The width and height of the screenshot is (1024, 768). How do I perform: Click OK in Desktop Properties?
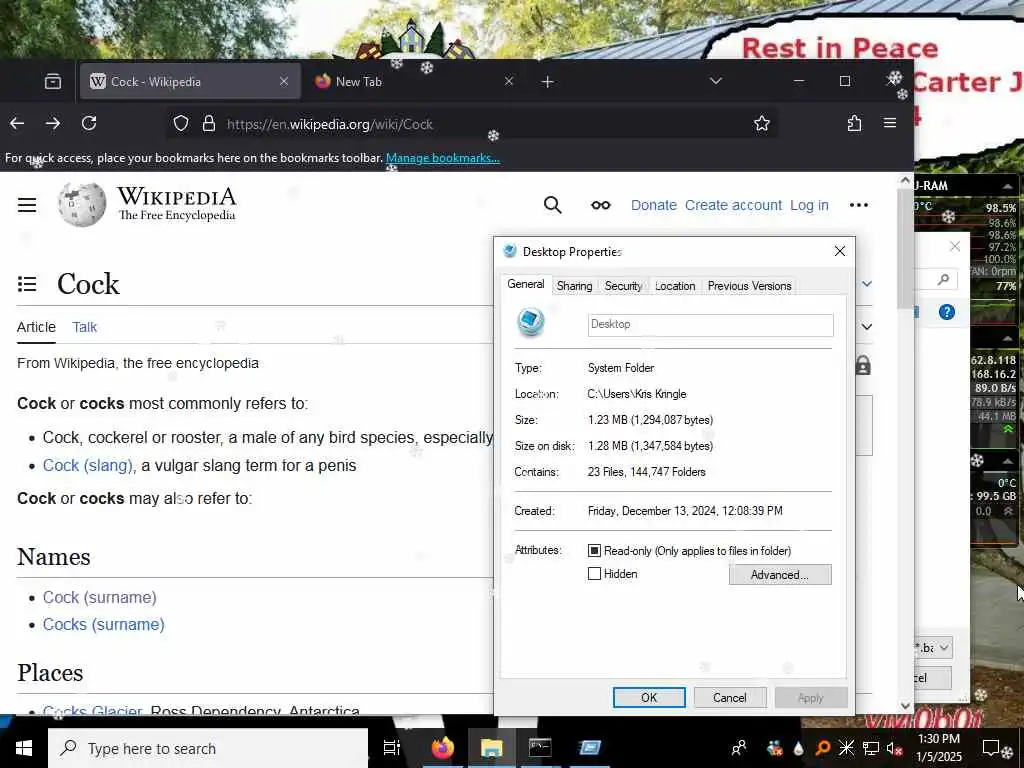[x=649, y=697]
